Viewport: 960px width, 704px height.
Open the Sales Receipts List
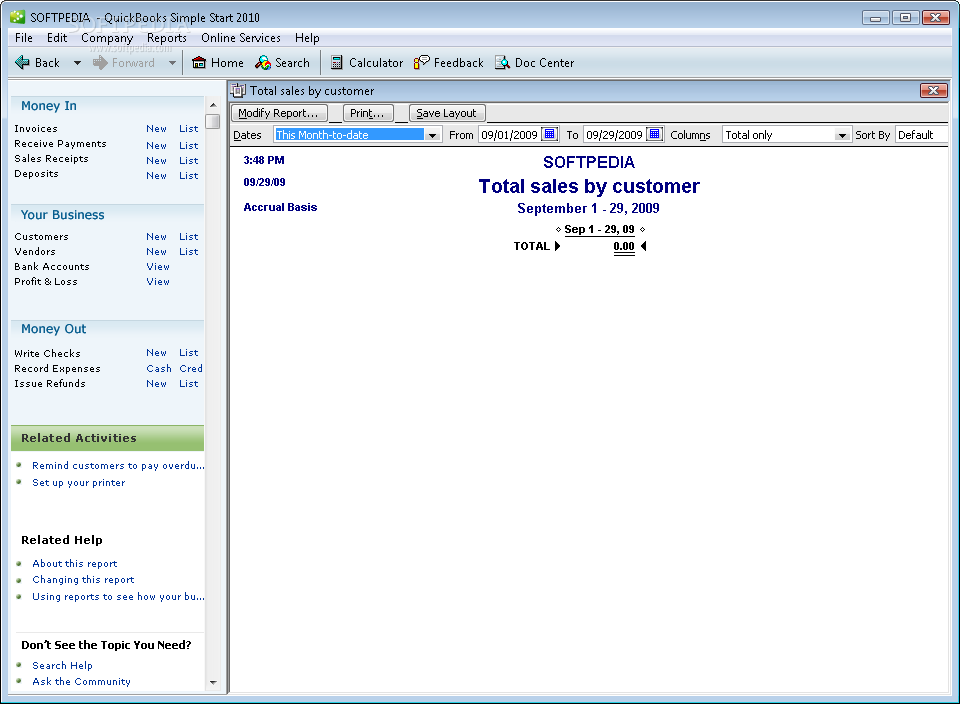tap(189, 160)
